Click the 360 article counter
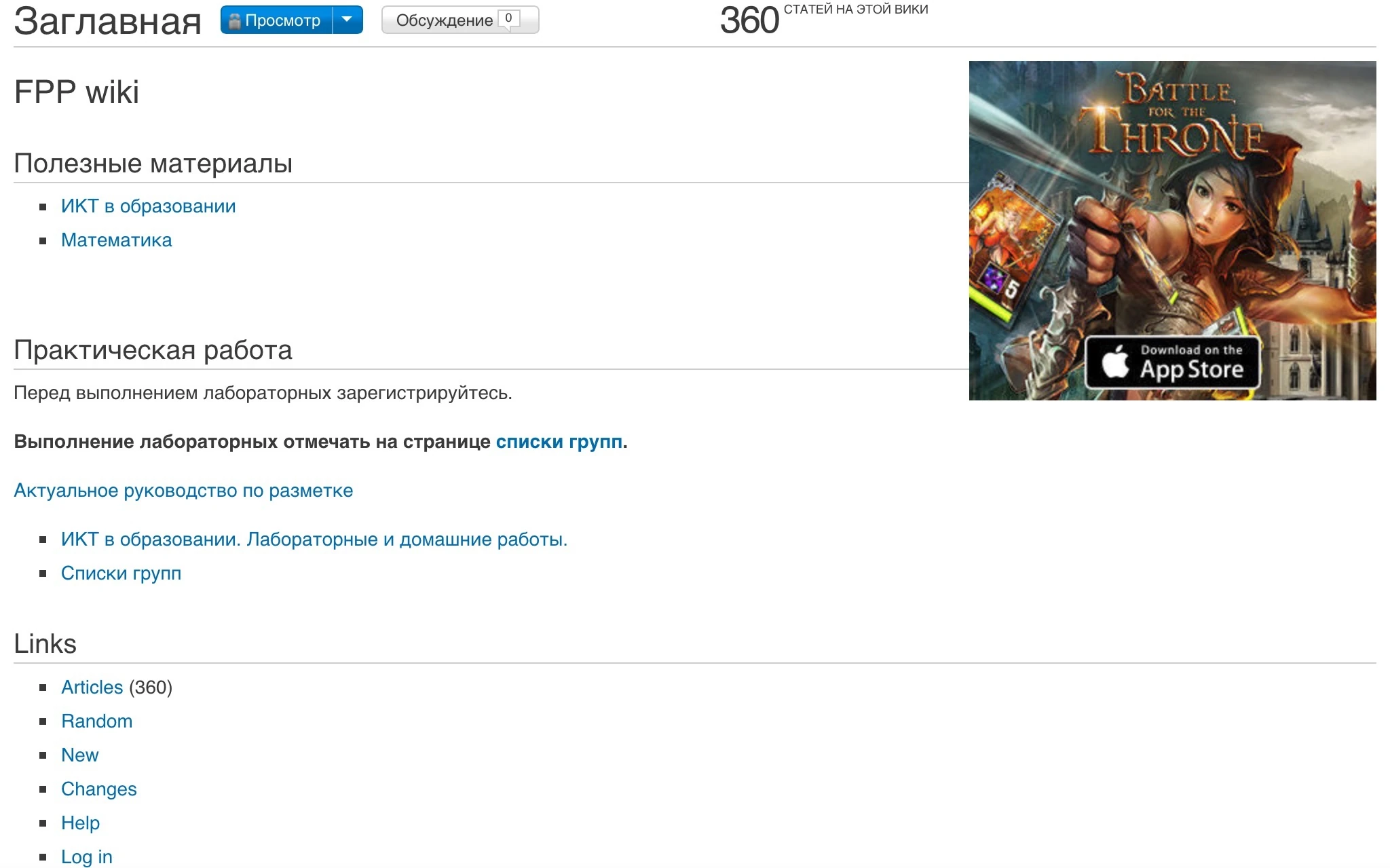This screenshot has height=868, width=1390. [x=749, y=20]
